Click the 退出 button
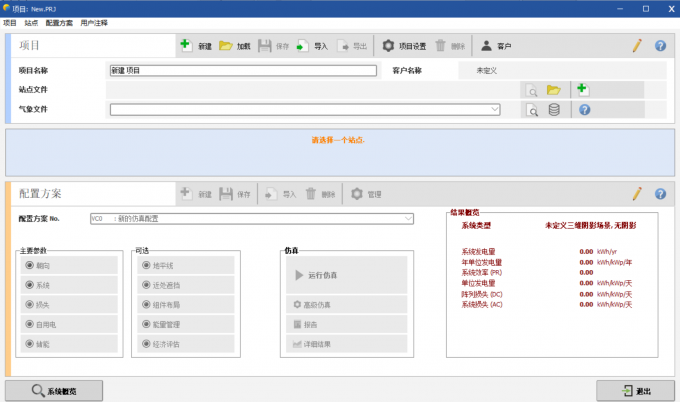The image size is (680, 402). [x=635, y=391]
